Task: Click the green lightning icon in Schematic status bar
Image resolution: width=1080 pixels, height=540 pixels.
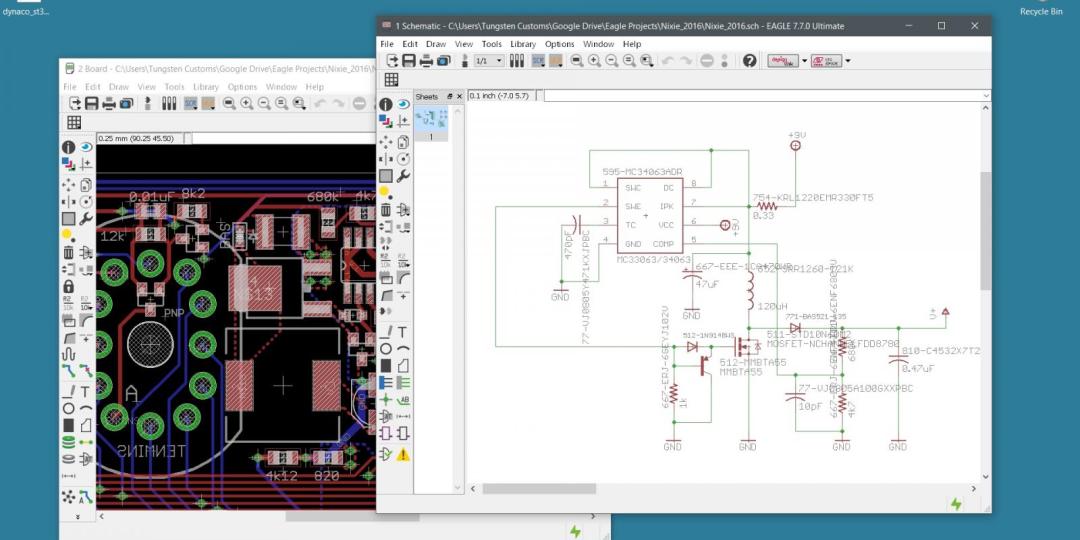Action: click(956, 504)
